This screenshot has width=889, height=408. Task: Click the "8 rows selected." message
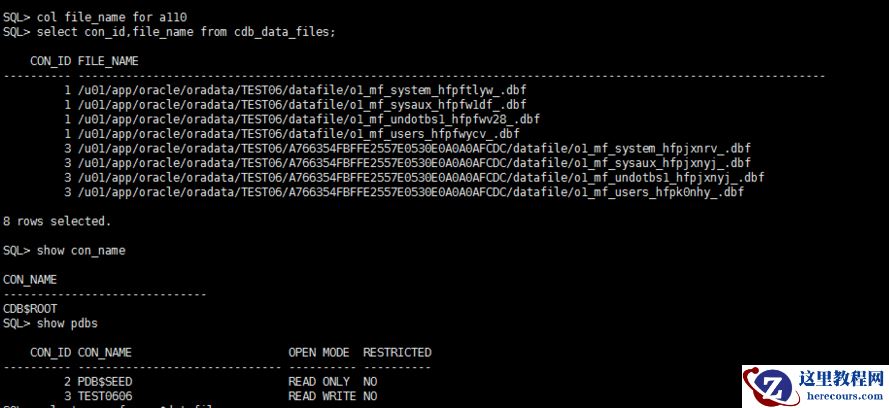(x=57, y=221)
